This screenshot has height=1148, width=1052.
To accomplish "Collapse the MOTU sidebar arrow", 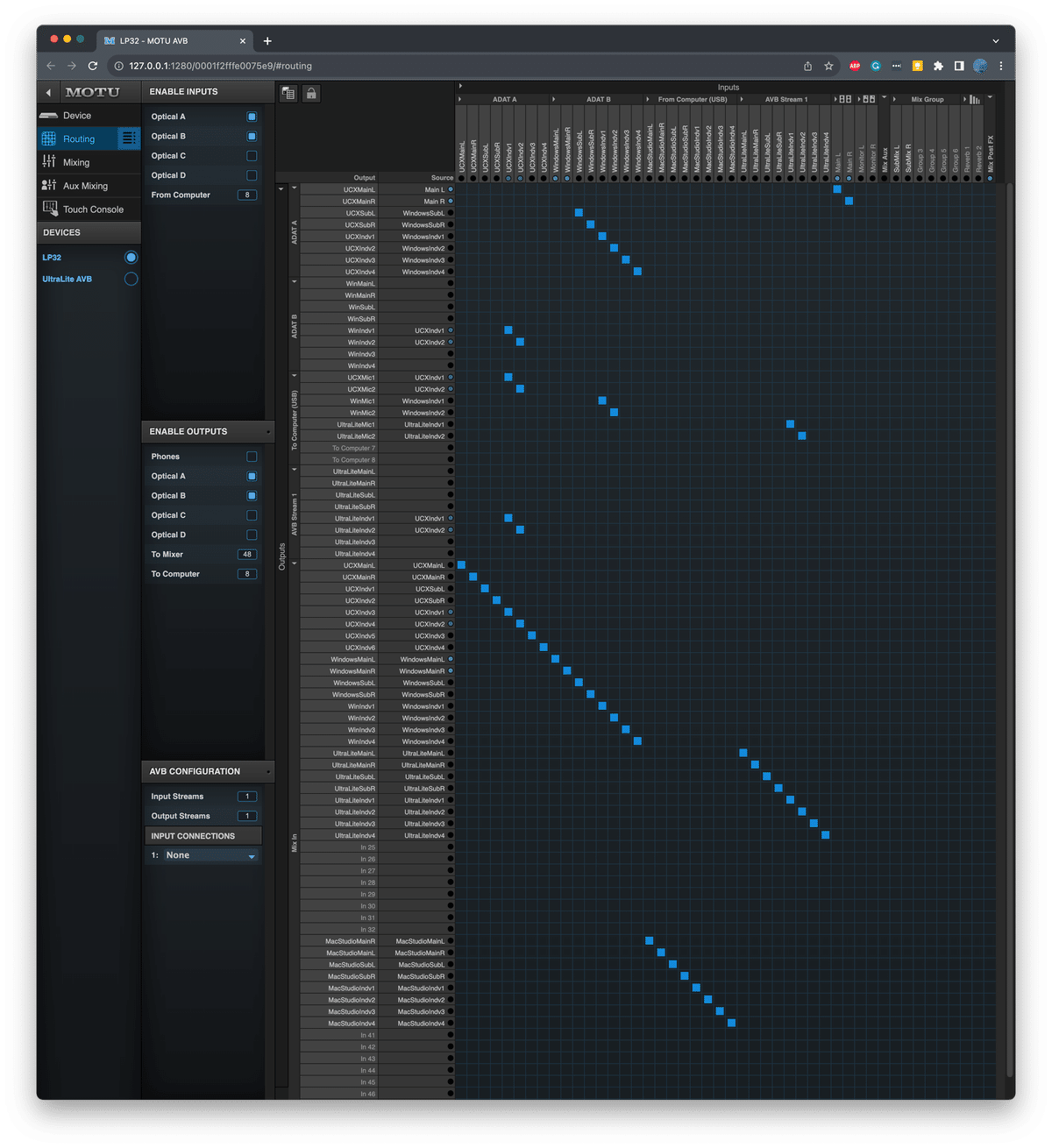I will (48, 92).
